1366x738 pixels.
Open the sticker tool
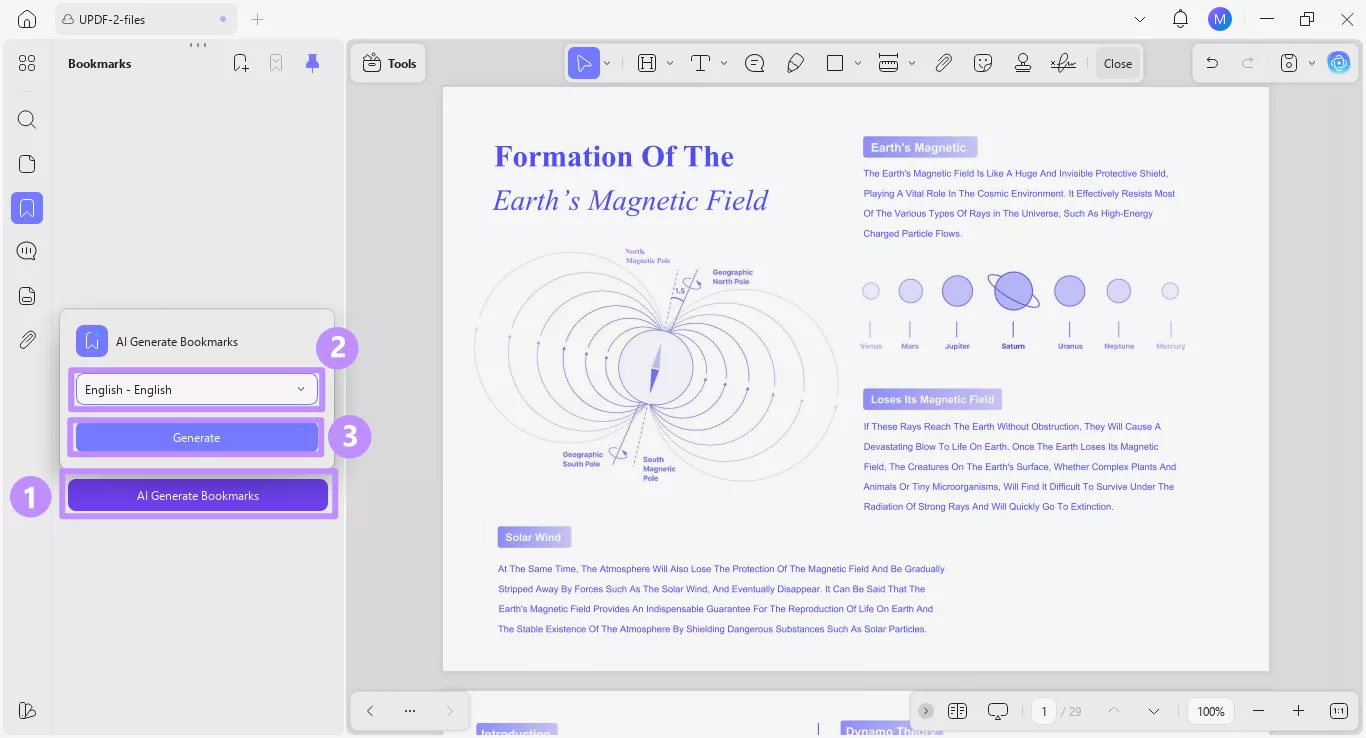pos(983,63)
